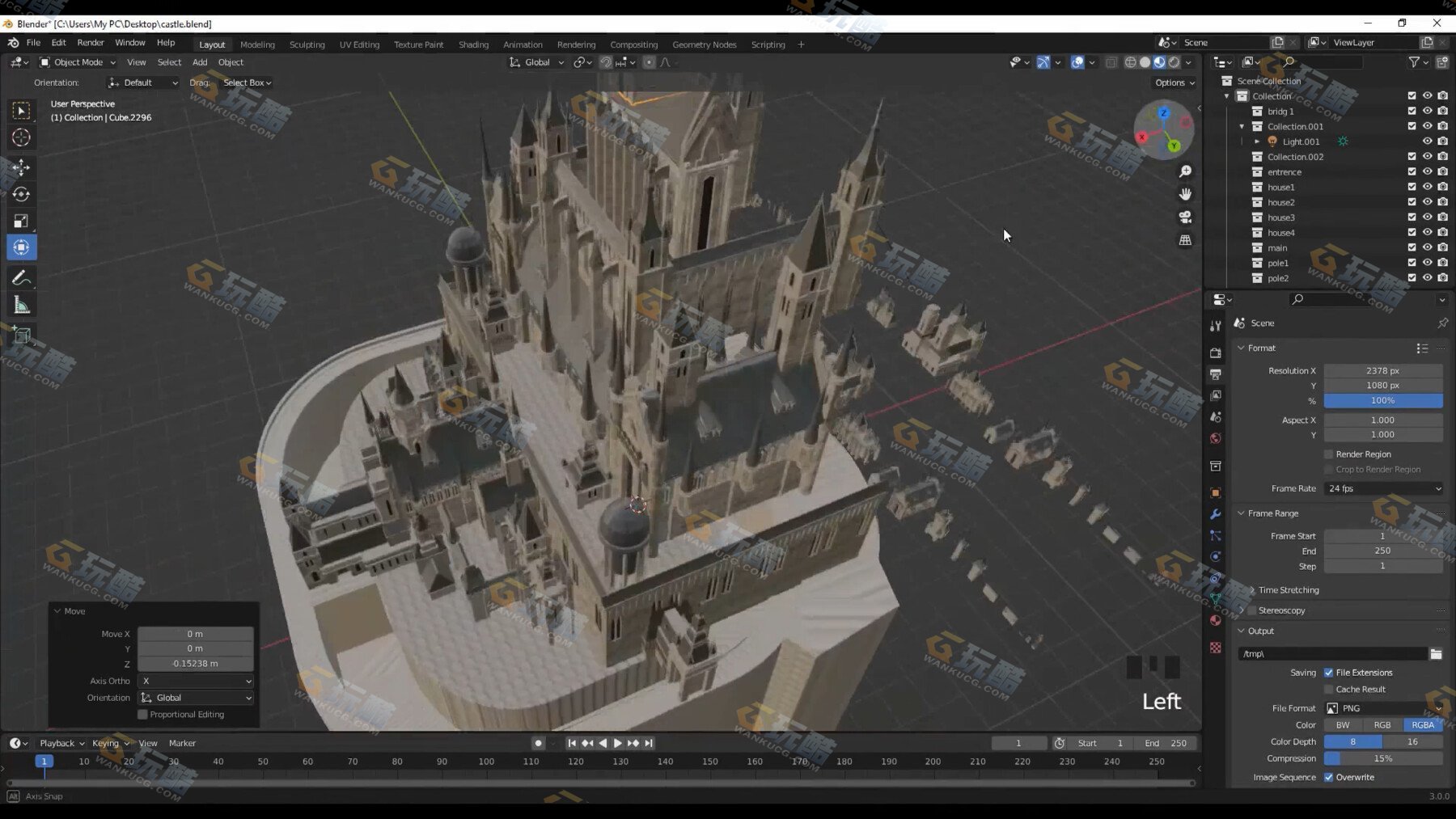
Task: Open the viewport Add menu
Action: coord(200,62)
